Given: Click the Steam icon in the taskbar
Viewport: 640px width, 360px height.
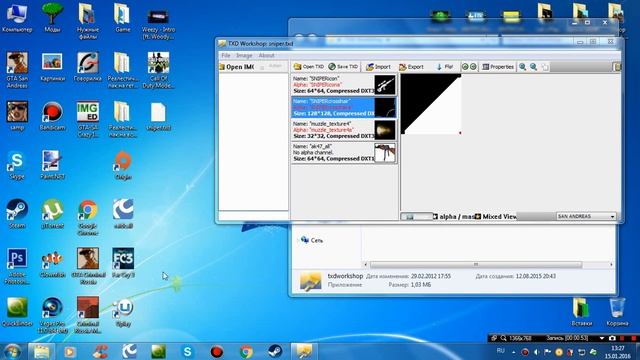Looking at the screenshot, I should (x=275, y=351).
